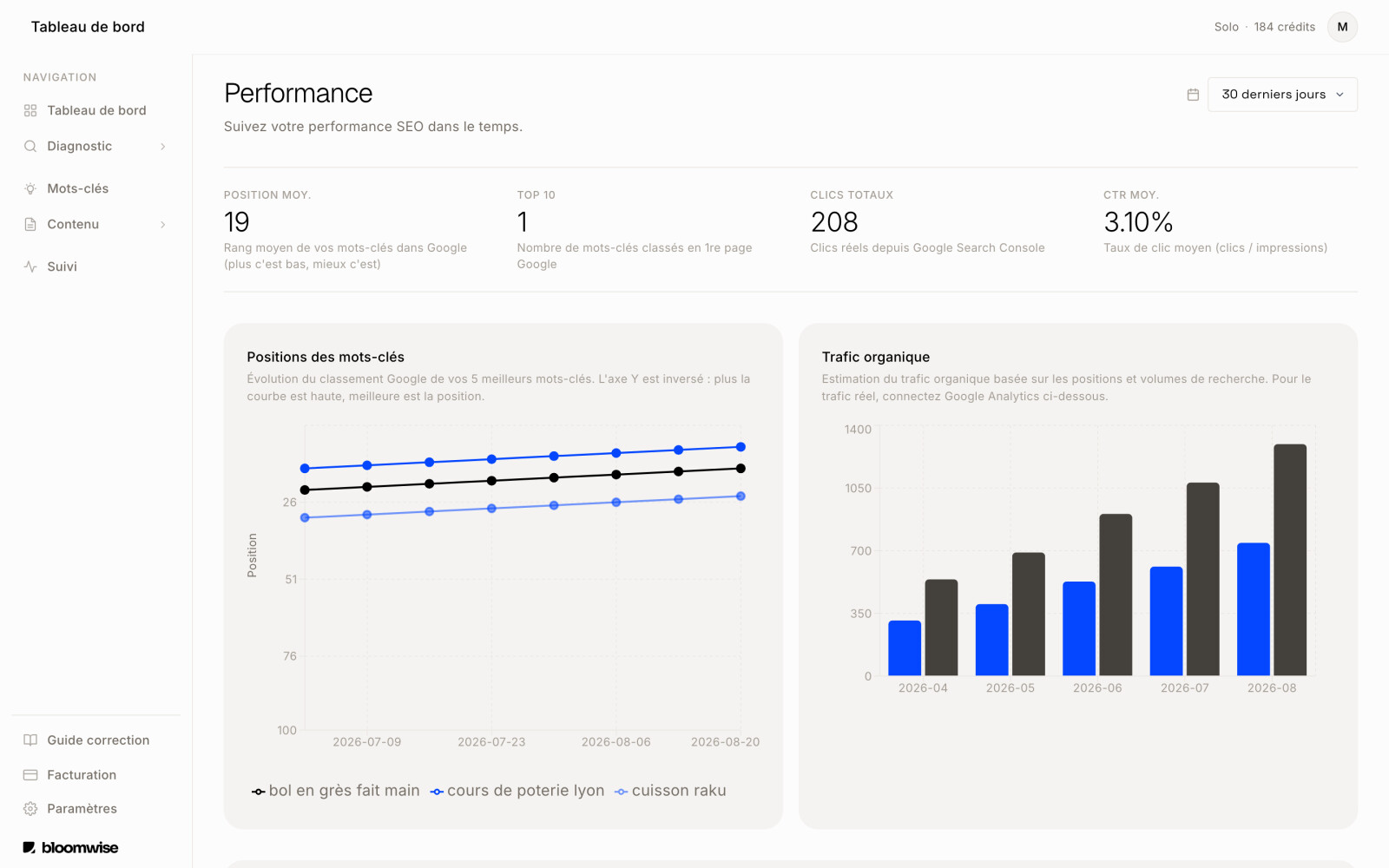Open Paramètres link

(82, 808)
